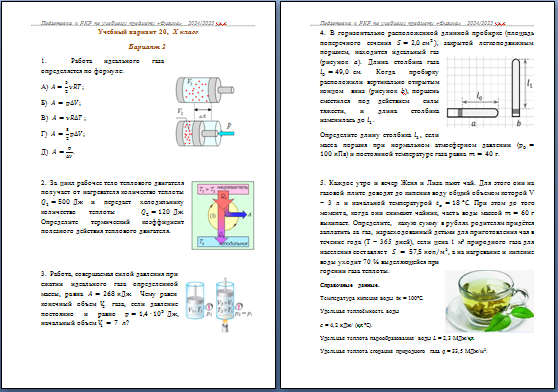The height and width of the screenshot is (392, 558).
Task: Click the pink heater box in the diagram
Action: click(223, 189)
